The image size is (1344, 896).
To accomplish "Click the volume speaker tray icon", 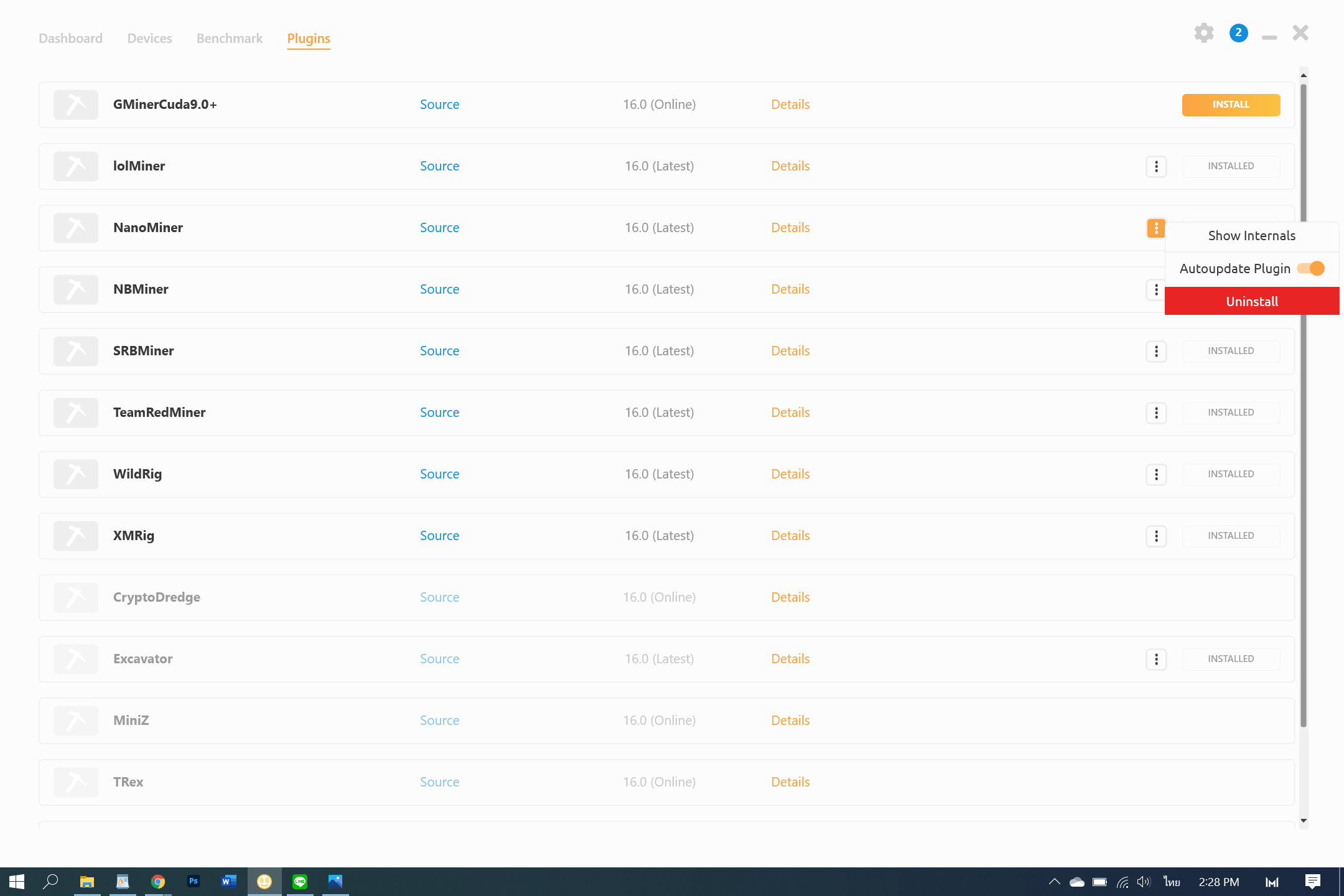I will click(x=1144, y=882).
